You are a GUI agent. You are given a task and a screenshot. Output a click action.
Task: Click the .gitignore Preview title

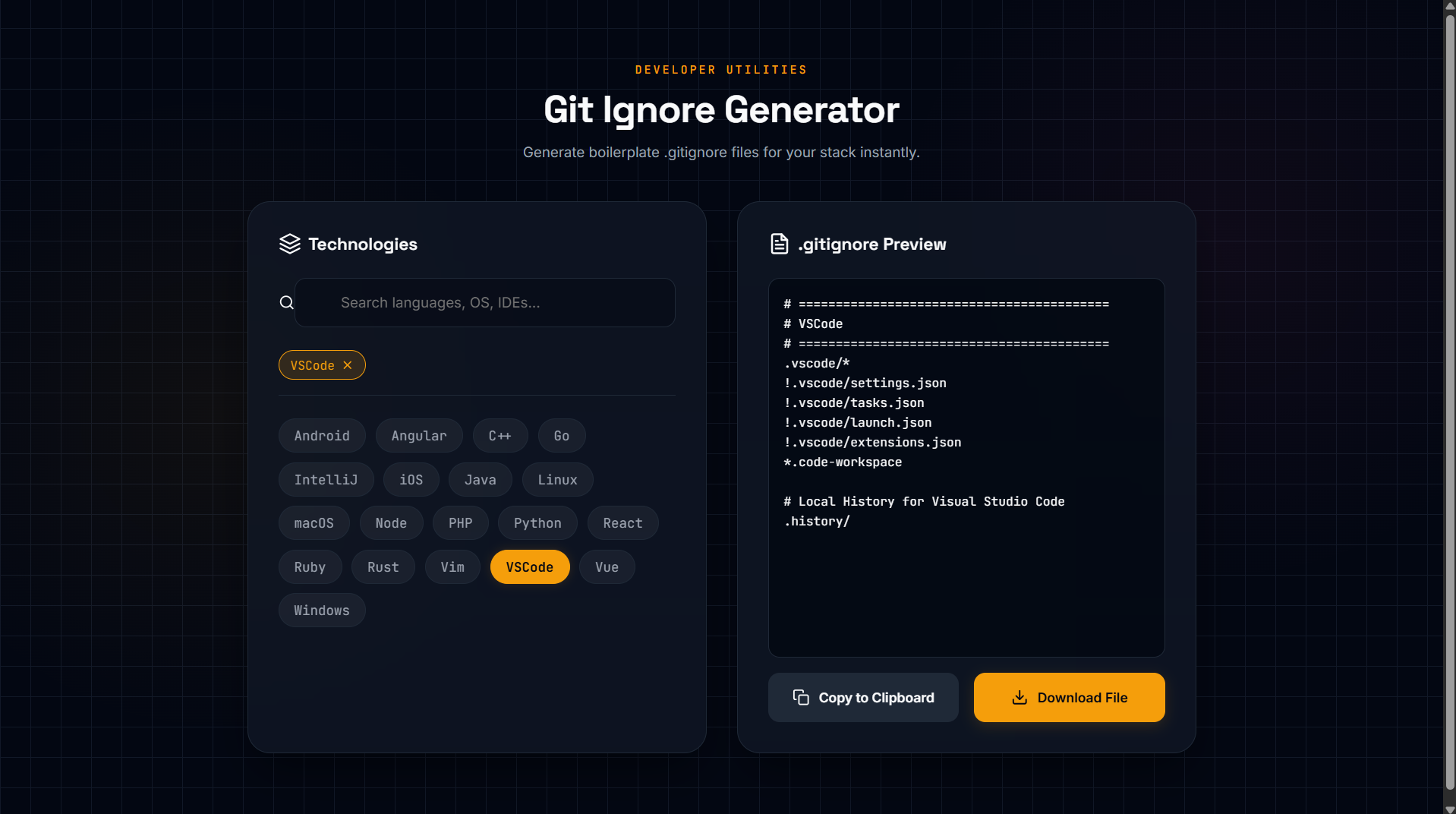point(871,244)
